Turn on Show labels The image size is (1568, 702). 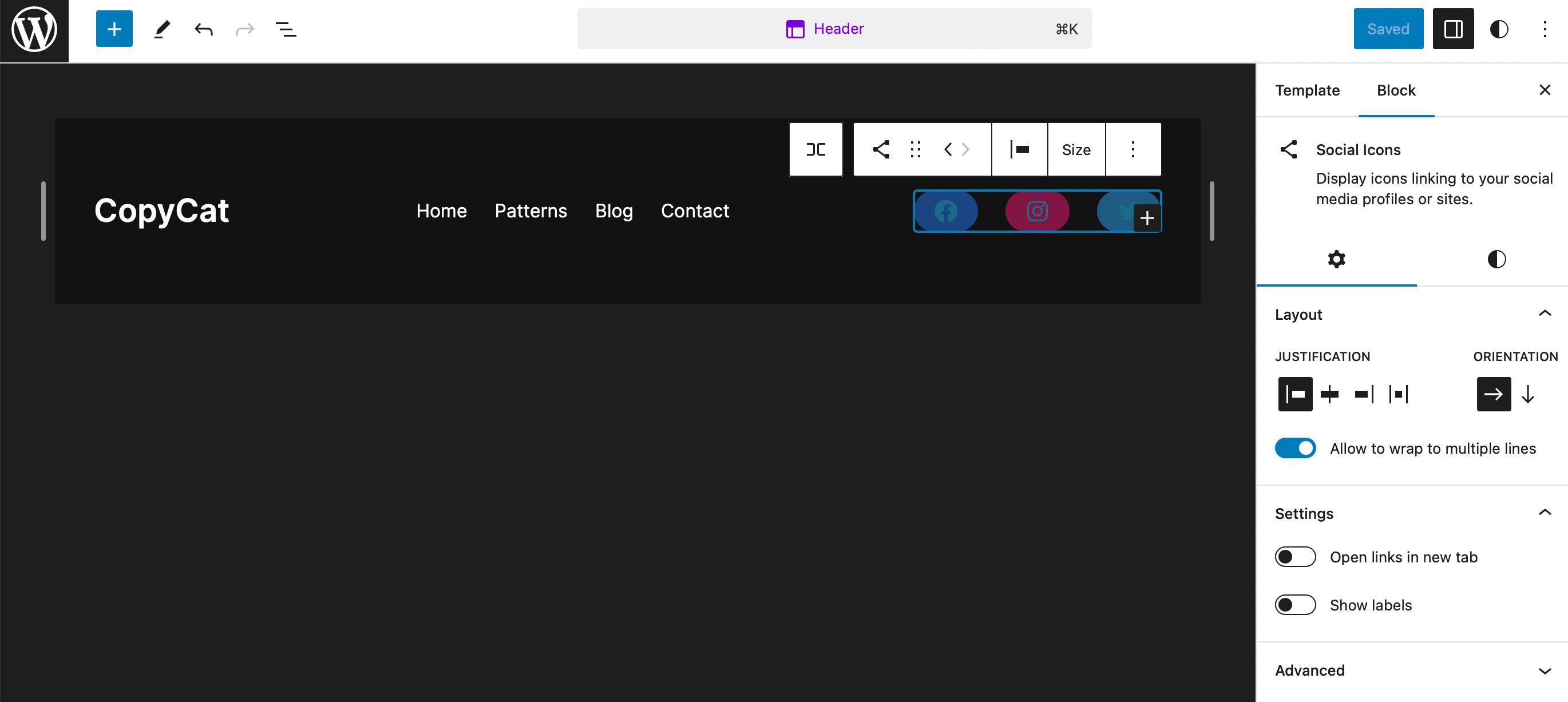[1295, 605]
